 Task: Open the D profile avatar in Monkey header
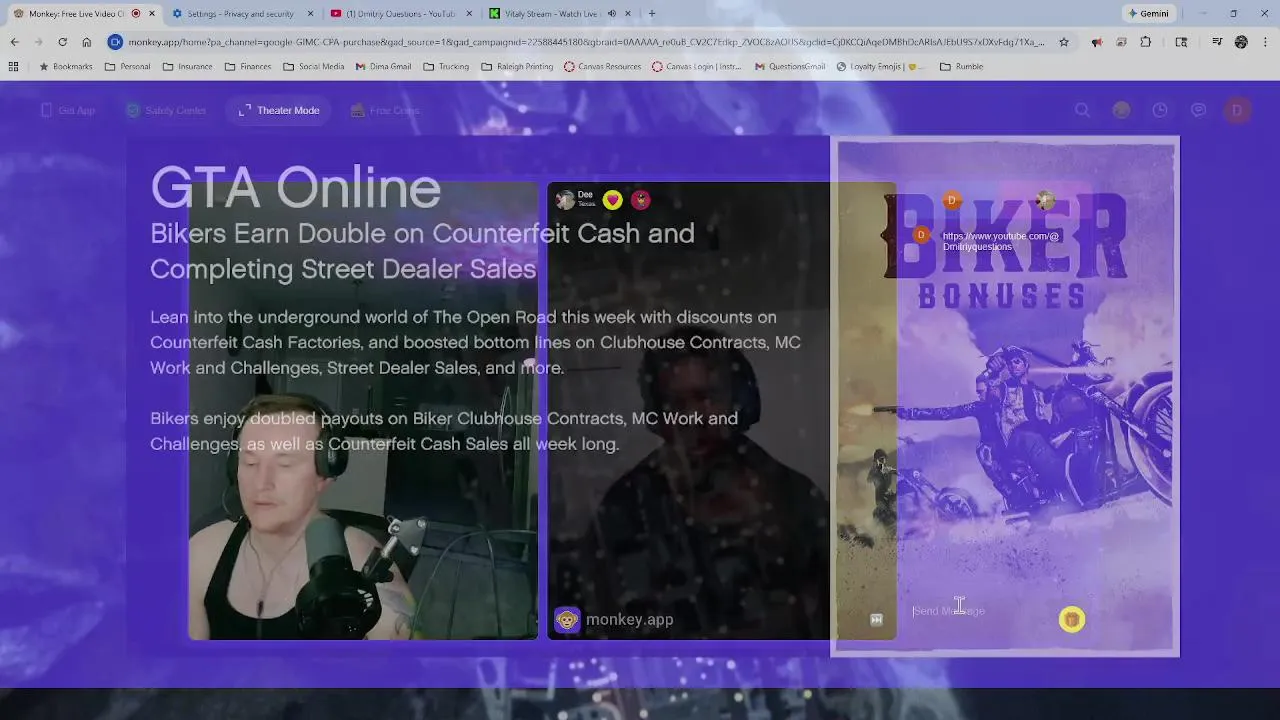[1237, 110]
